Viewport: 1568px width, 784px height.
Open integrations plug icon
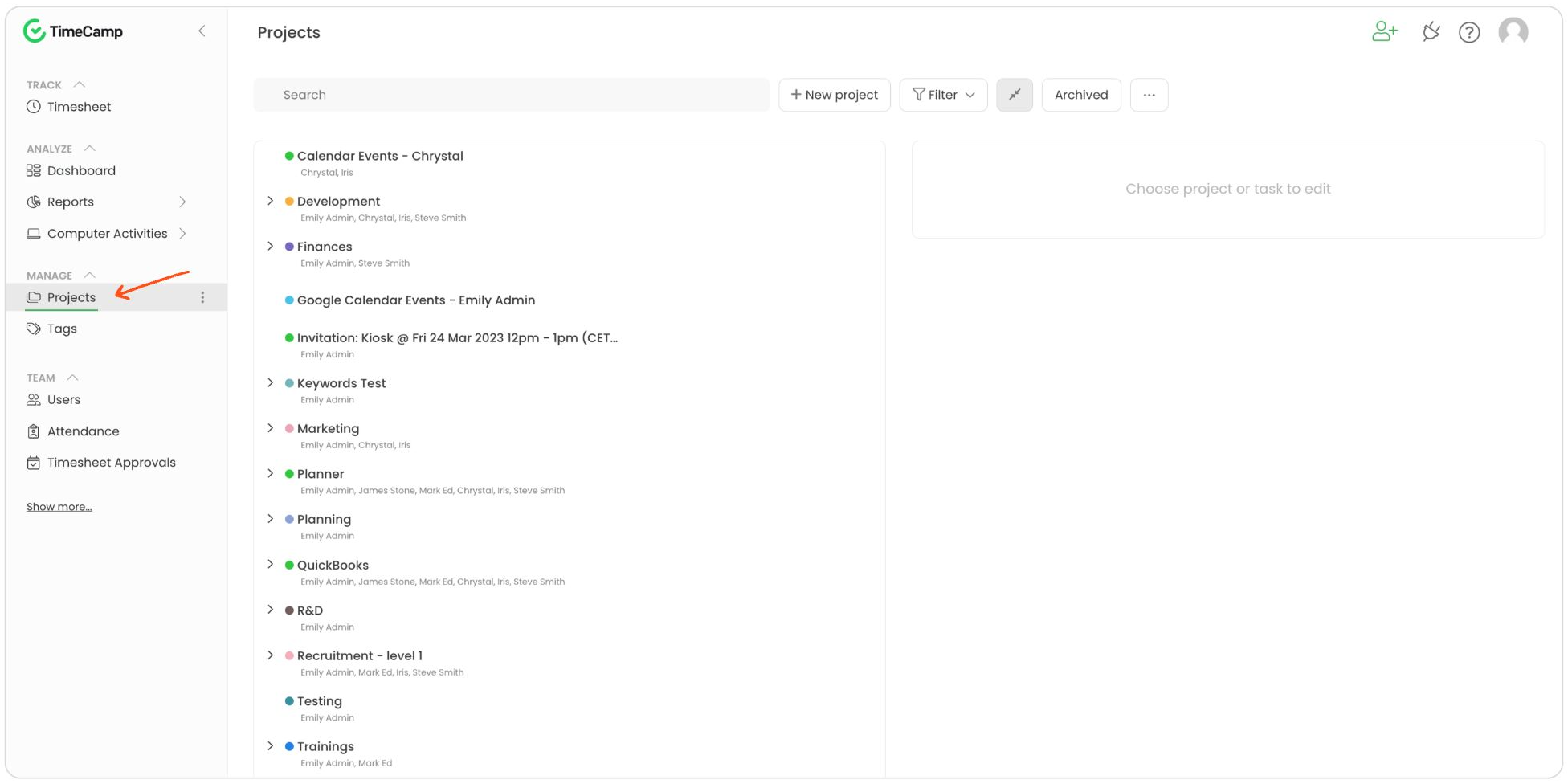[1431, 31]
